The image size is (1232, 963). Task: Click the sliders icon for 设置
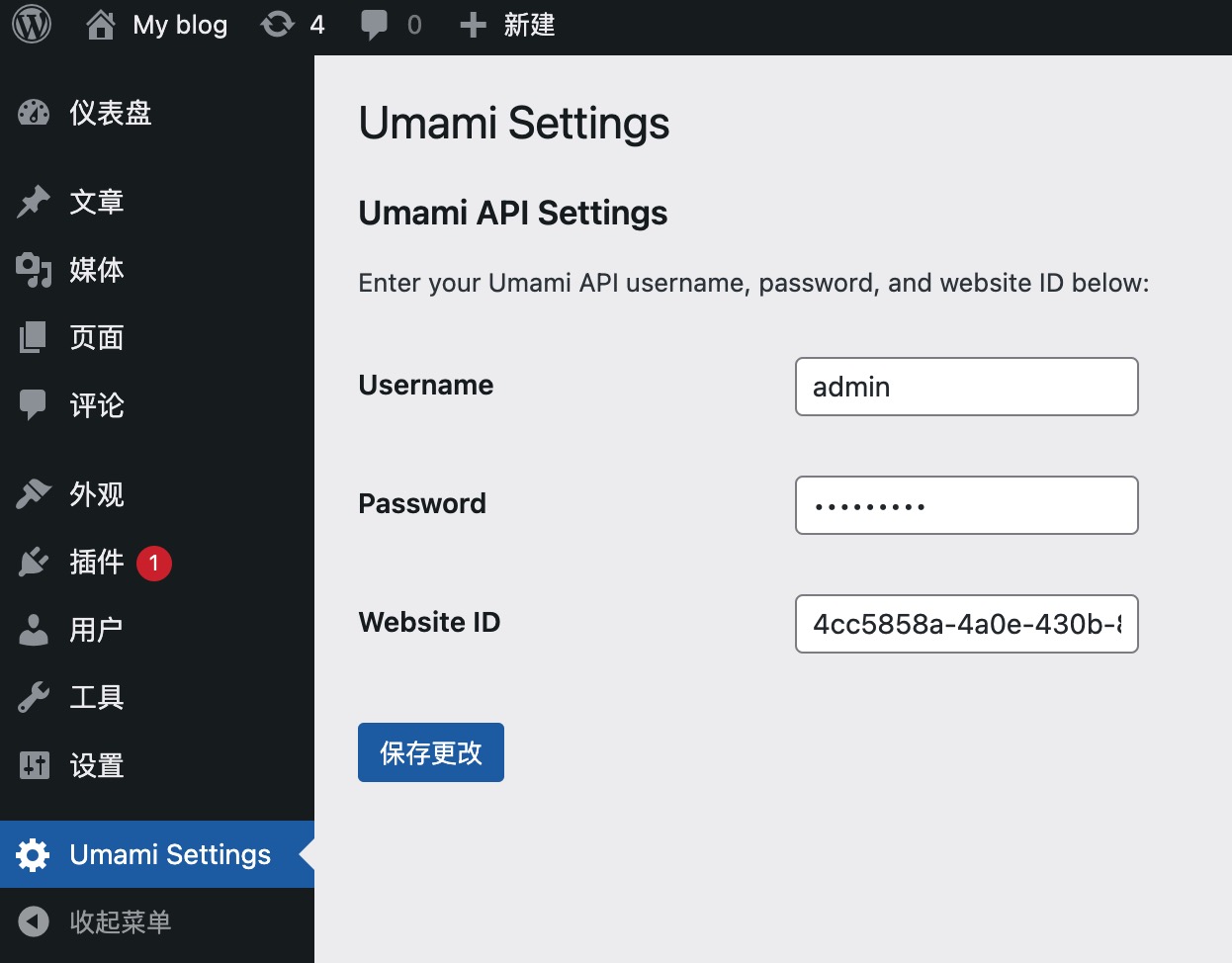(34, 765)
